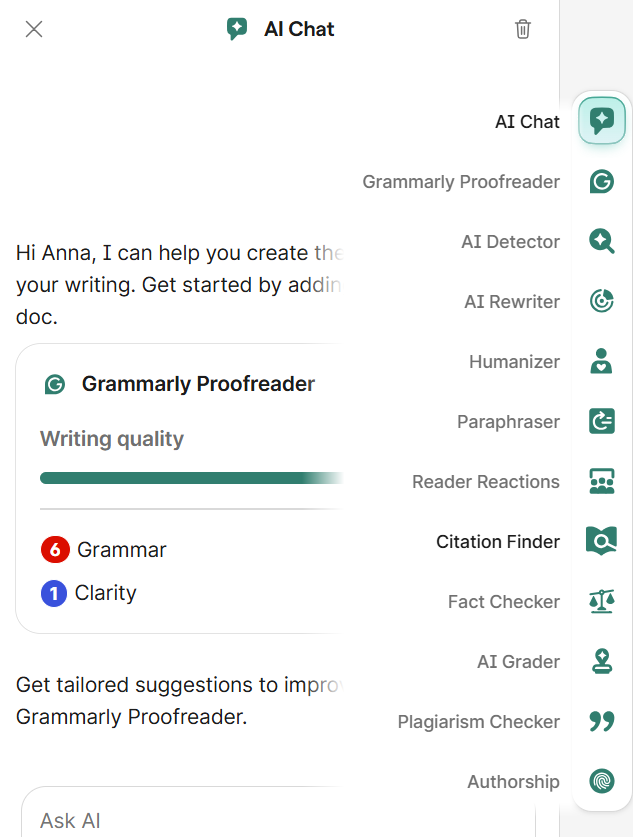Choose the Fact Checker menu label
Viewport: 633px width, 837px height.
pyautogui.click(x=503, y=602)
